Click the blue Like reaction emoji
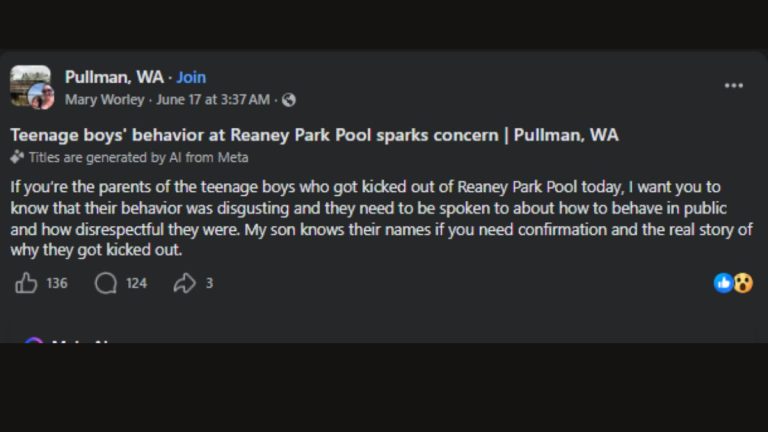The width and height of the screenshot is (768, 432). tap(723, 283)
